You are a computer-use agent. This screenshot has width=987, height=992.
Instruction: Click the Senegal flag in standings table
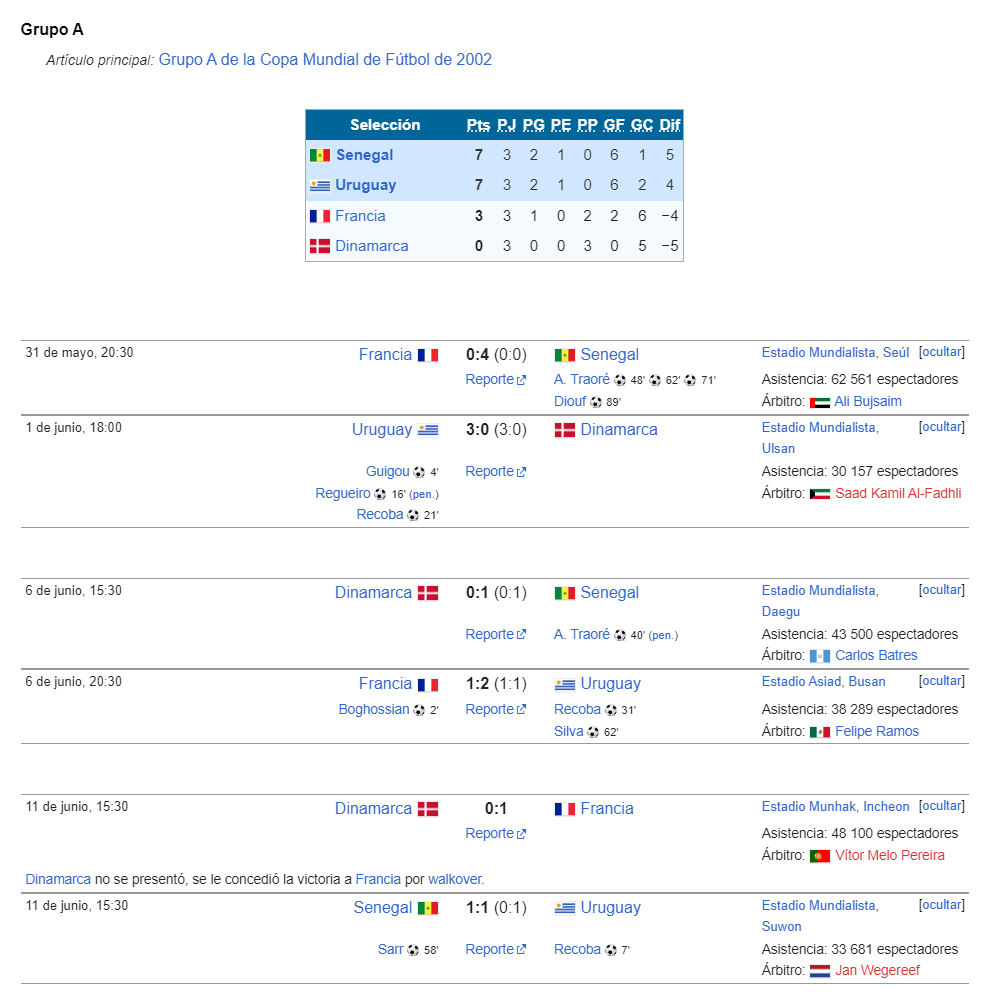pyautogui.click(x=320, y=155)
